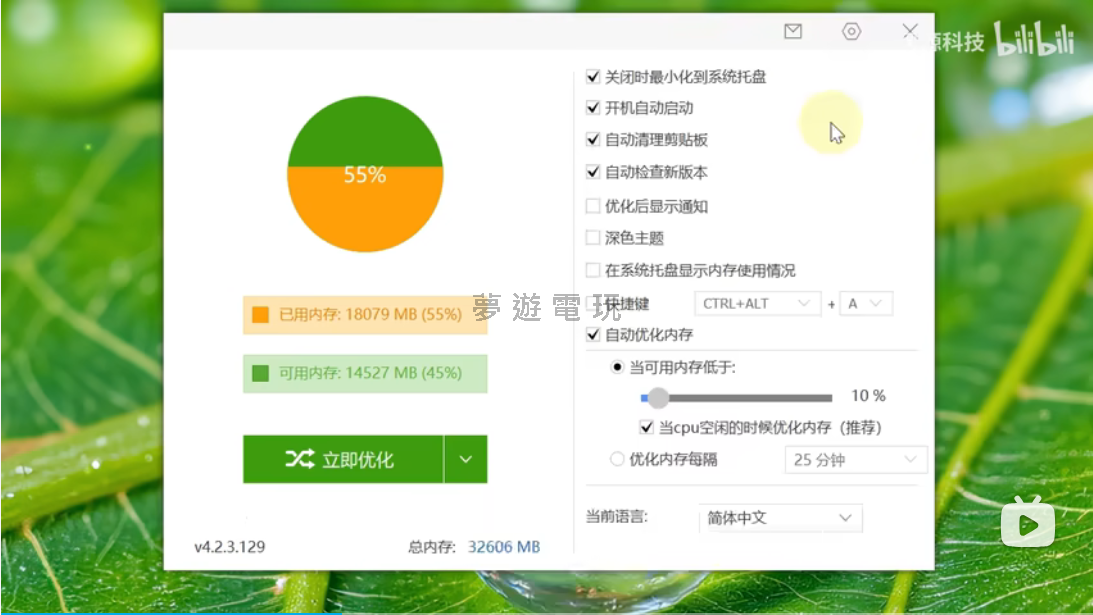Click the 立即优化 optimize button
Screen dimensions: 1093x615
(x=342, y=459)
